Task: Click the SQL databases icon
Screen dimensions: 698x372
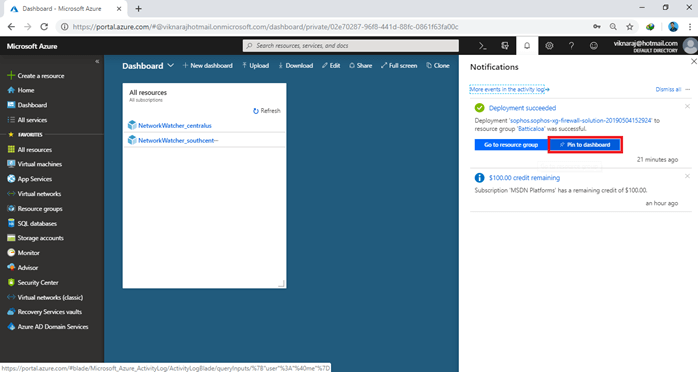Action: pyautogui.click(x=11, y=223)
